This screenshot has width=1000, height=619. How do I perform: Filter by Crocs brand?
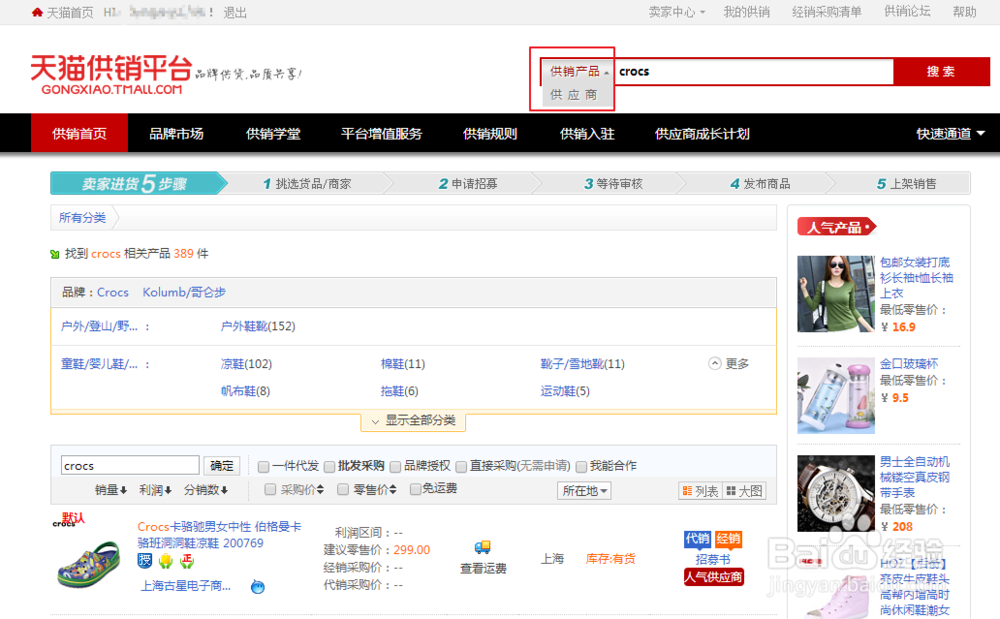click(x=113, y=292)
